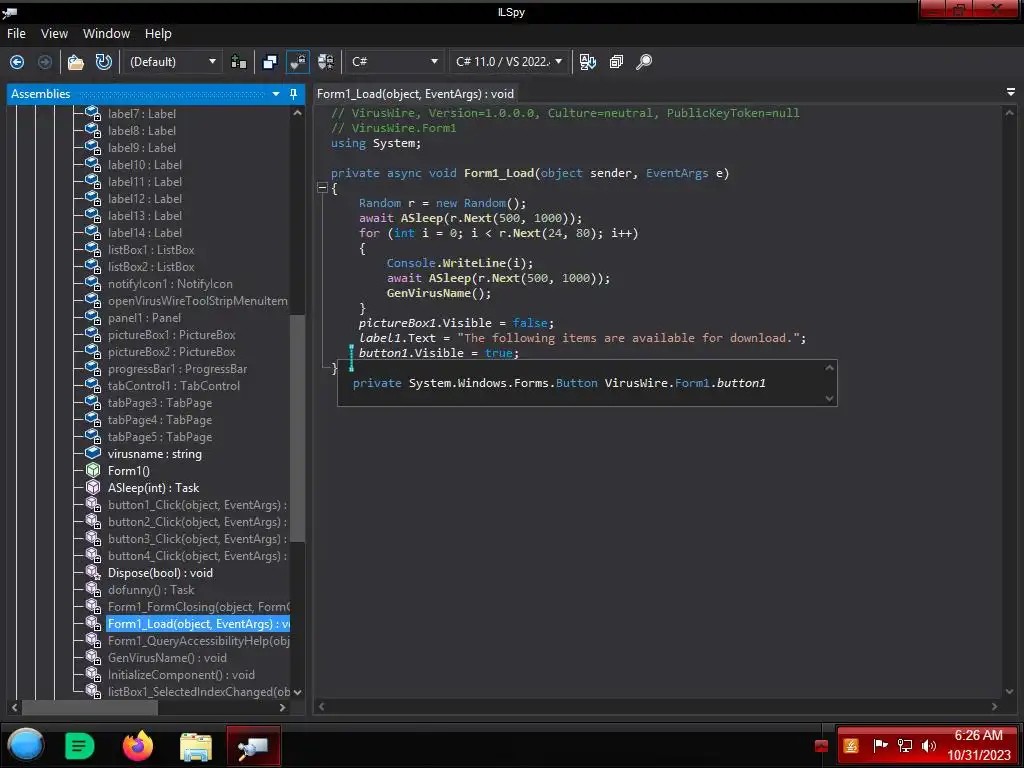The width and height of the screenshot is (1024, 768).
Task: Open the green notes app on taskbar
Action: (x=80, y=746)
